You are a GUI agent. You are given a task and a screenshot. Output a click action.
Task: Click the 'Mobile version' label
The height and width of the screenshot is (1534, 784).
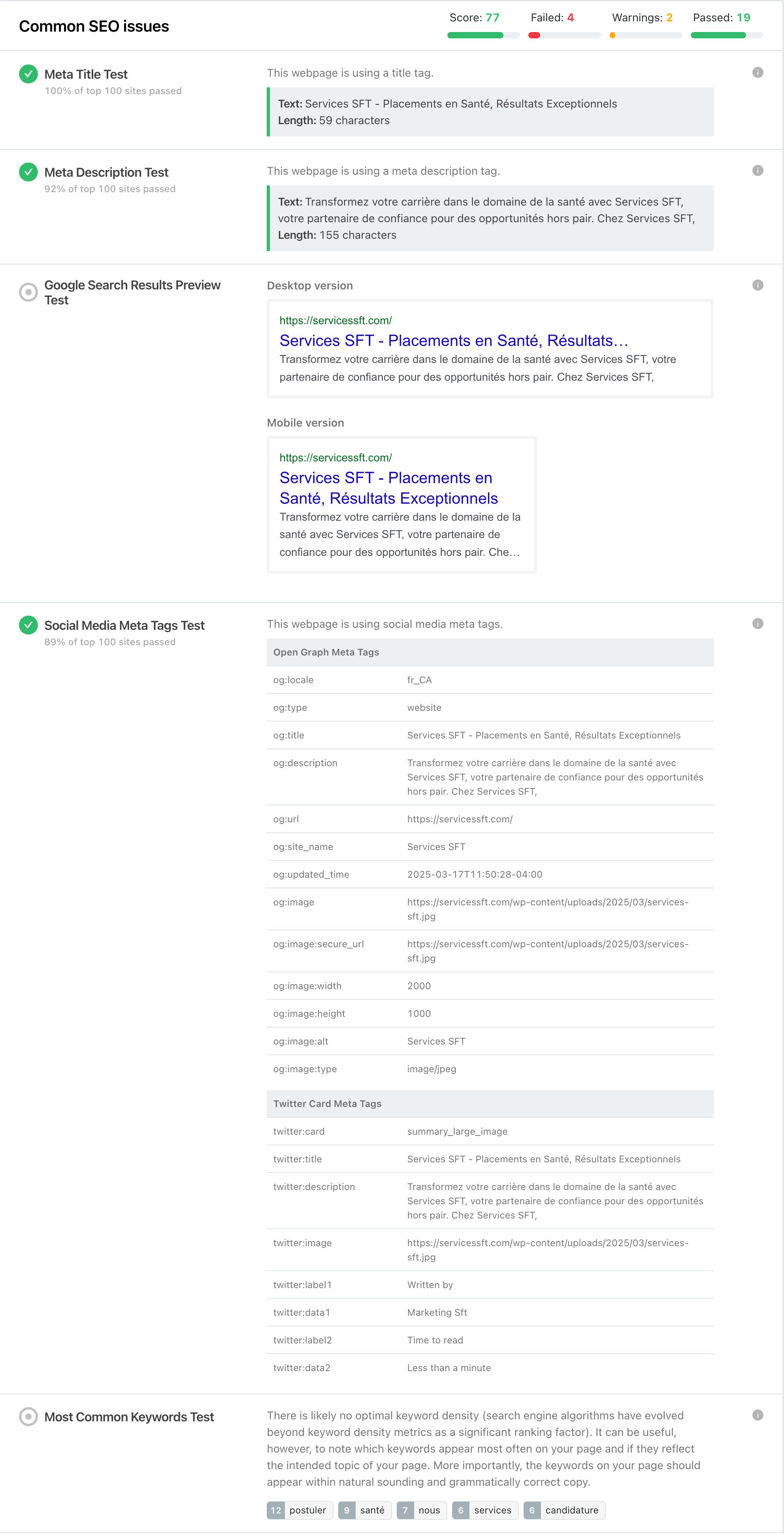pyautogui.click(x=305, y=423)
